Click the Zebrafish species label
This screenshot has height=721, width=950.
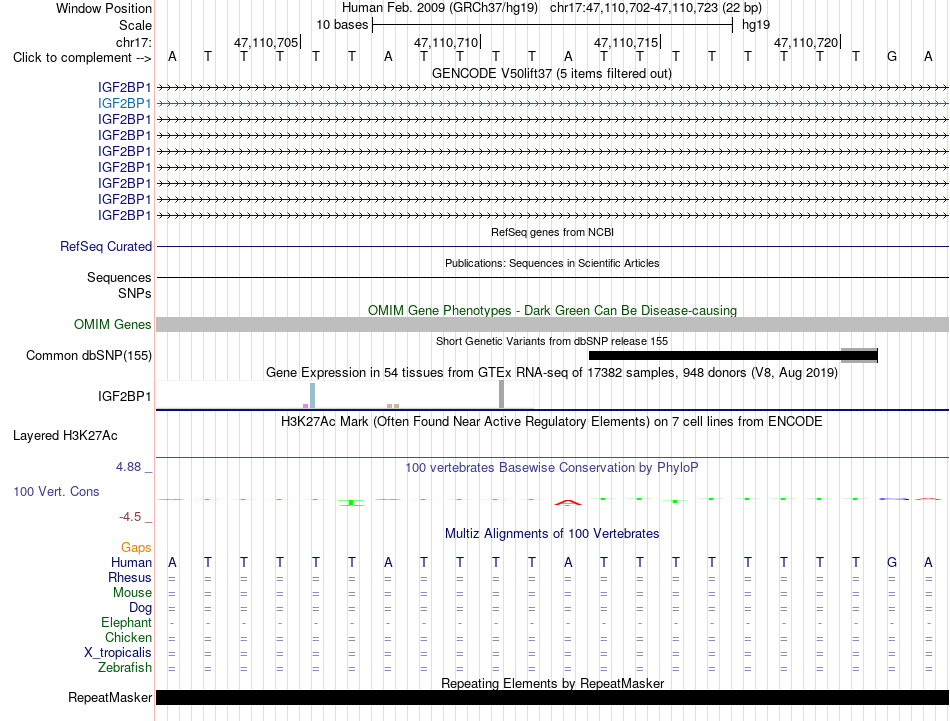124,668
